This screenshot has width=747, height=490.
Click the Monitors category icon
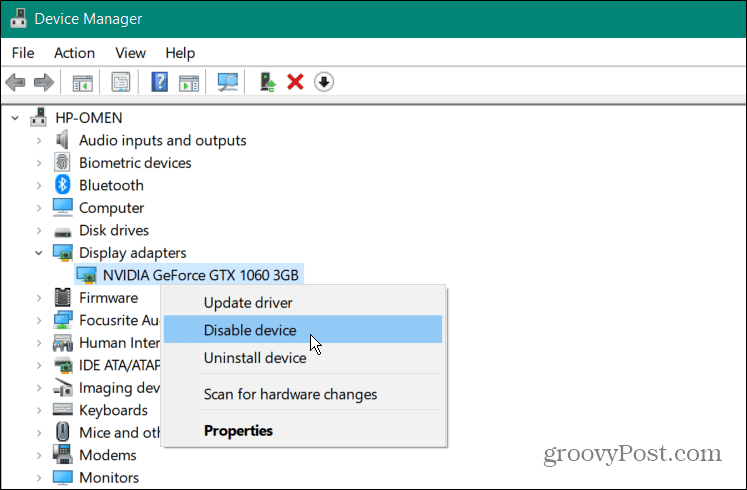(x=62, y=477)
